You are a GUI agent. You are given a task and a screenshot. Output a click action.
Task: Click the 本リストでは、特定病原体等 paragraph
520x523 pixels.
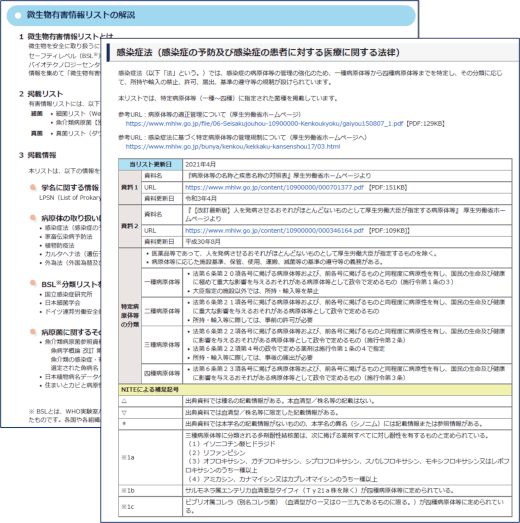pyautogui.click(x=228, y=98)
